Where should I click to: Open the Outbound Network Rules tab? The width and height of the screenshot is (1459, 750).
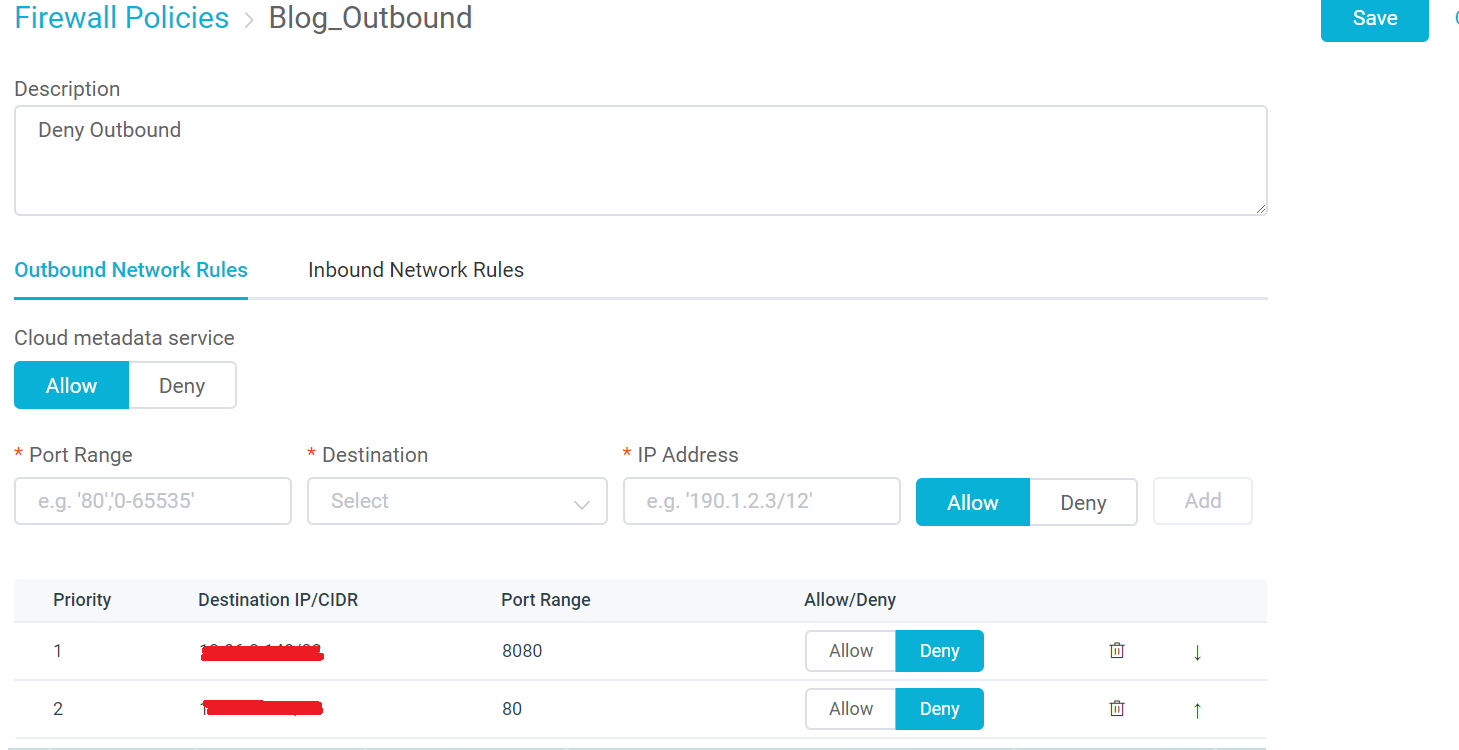click(x=131, y=270)
